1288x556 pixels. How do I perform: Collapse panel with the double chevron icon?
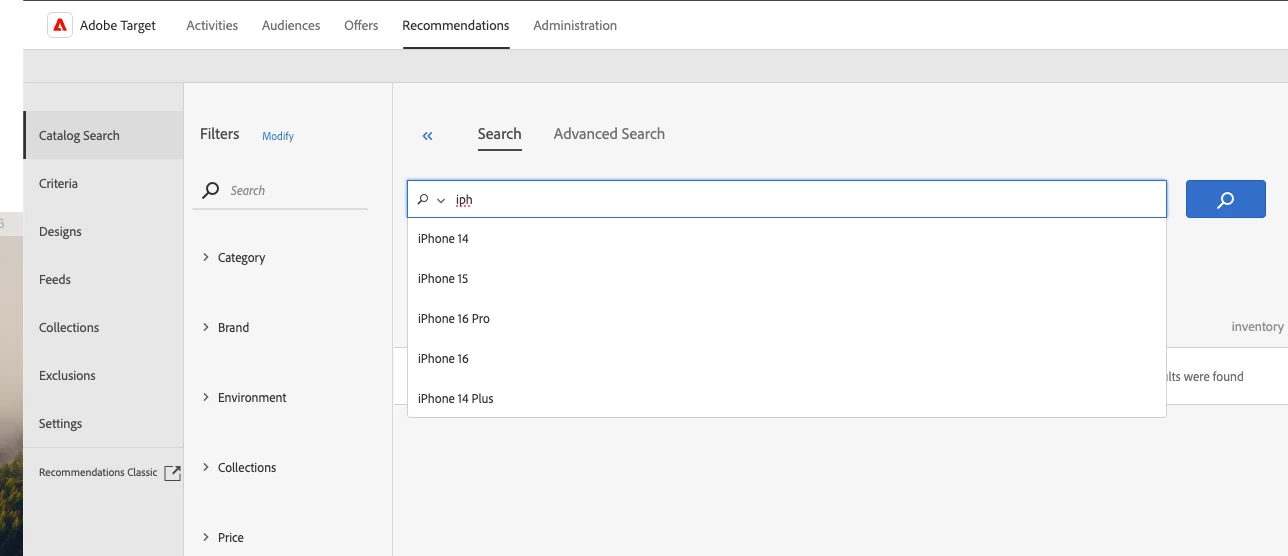pos(427,136)
